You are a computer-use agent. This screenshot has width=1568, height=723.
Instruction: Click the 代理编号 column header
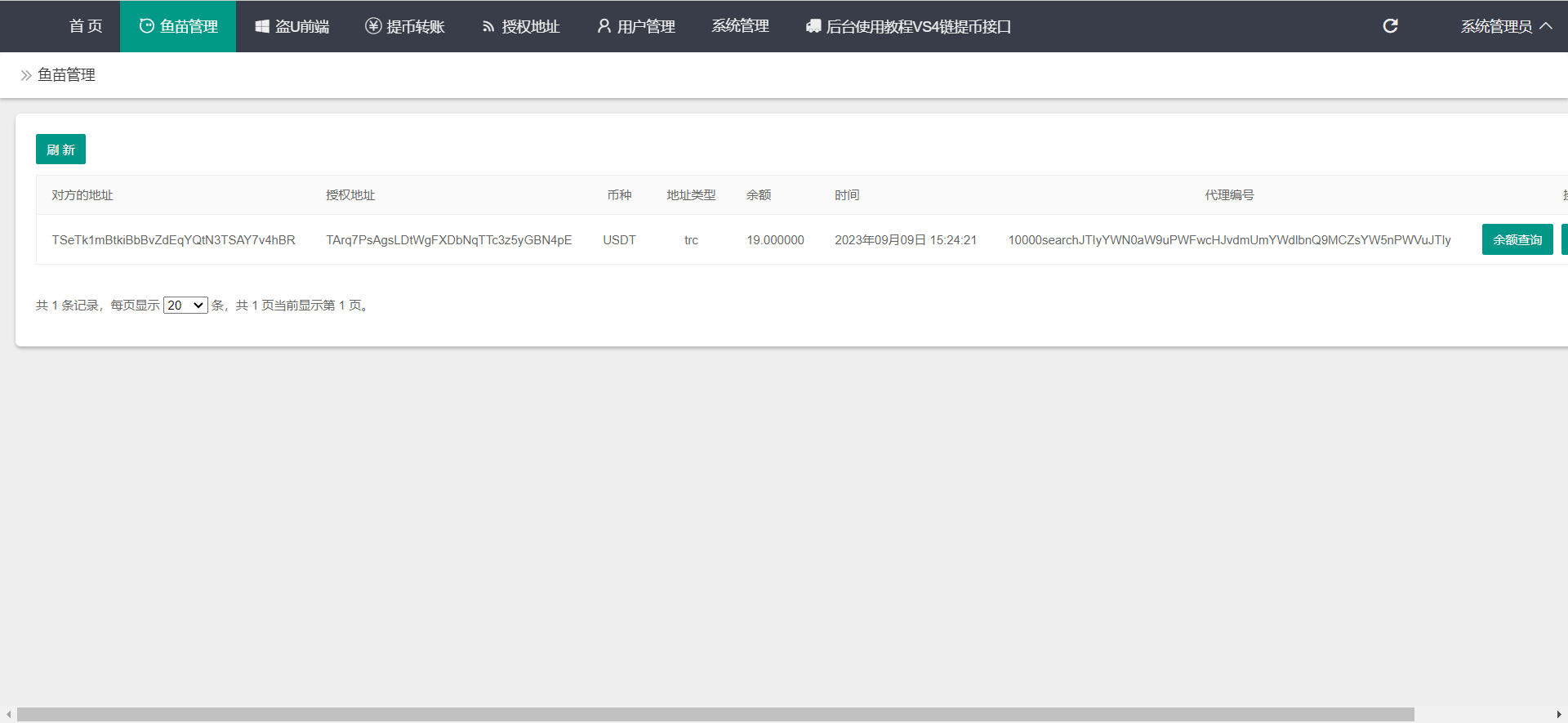tap(1229, 195)
